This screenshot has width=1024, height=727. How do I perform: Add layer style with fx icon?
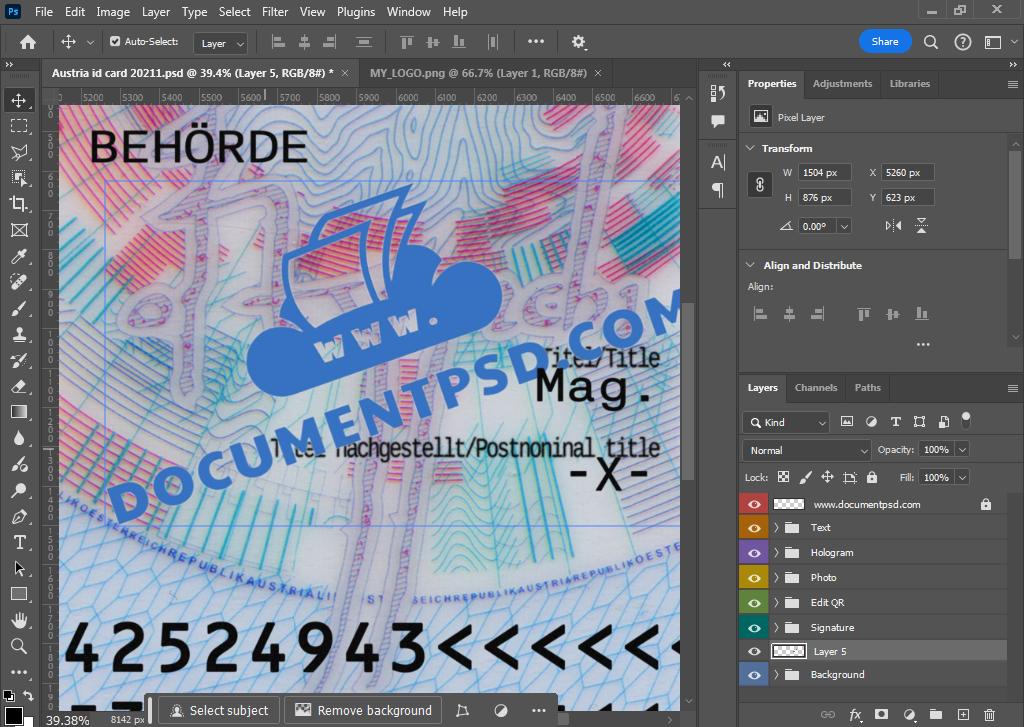pyautogui.click(x=855, y=715)
